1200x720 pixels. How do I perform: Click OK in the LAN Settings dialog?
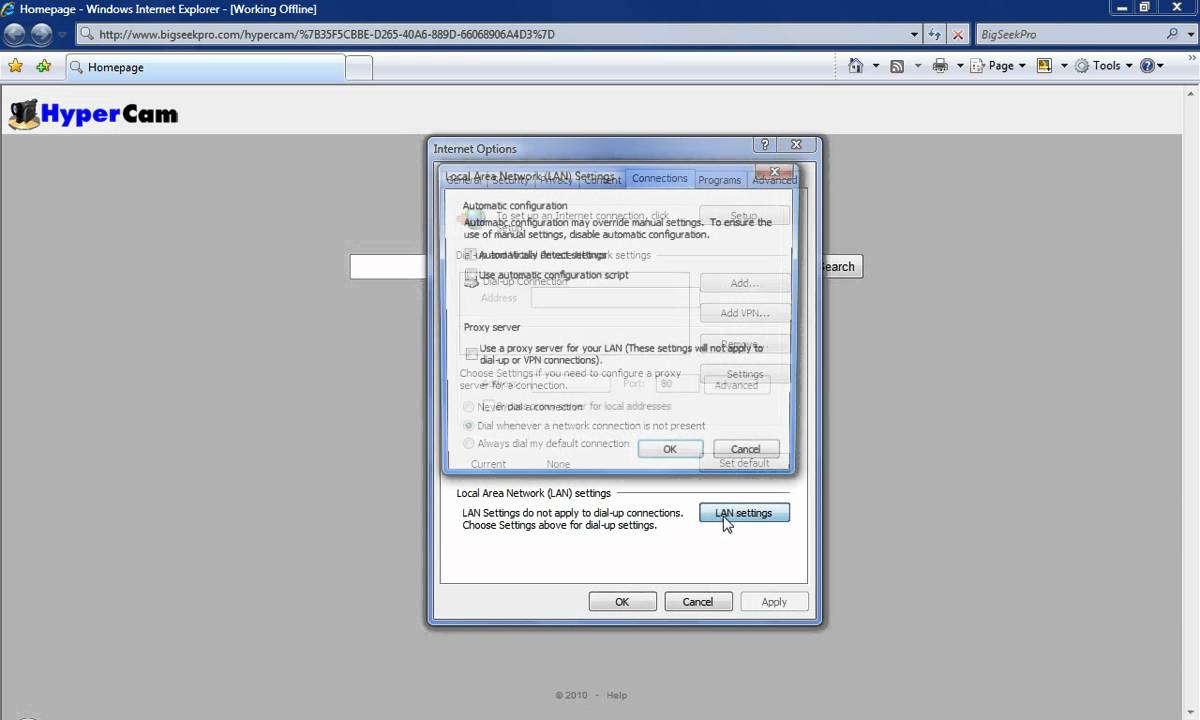[670, 449]
